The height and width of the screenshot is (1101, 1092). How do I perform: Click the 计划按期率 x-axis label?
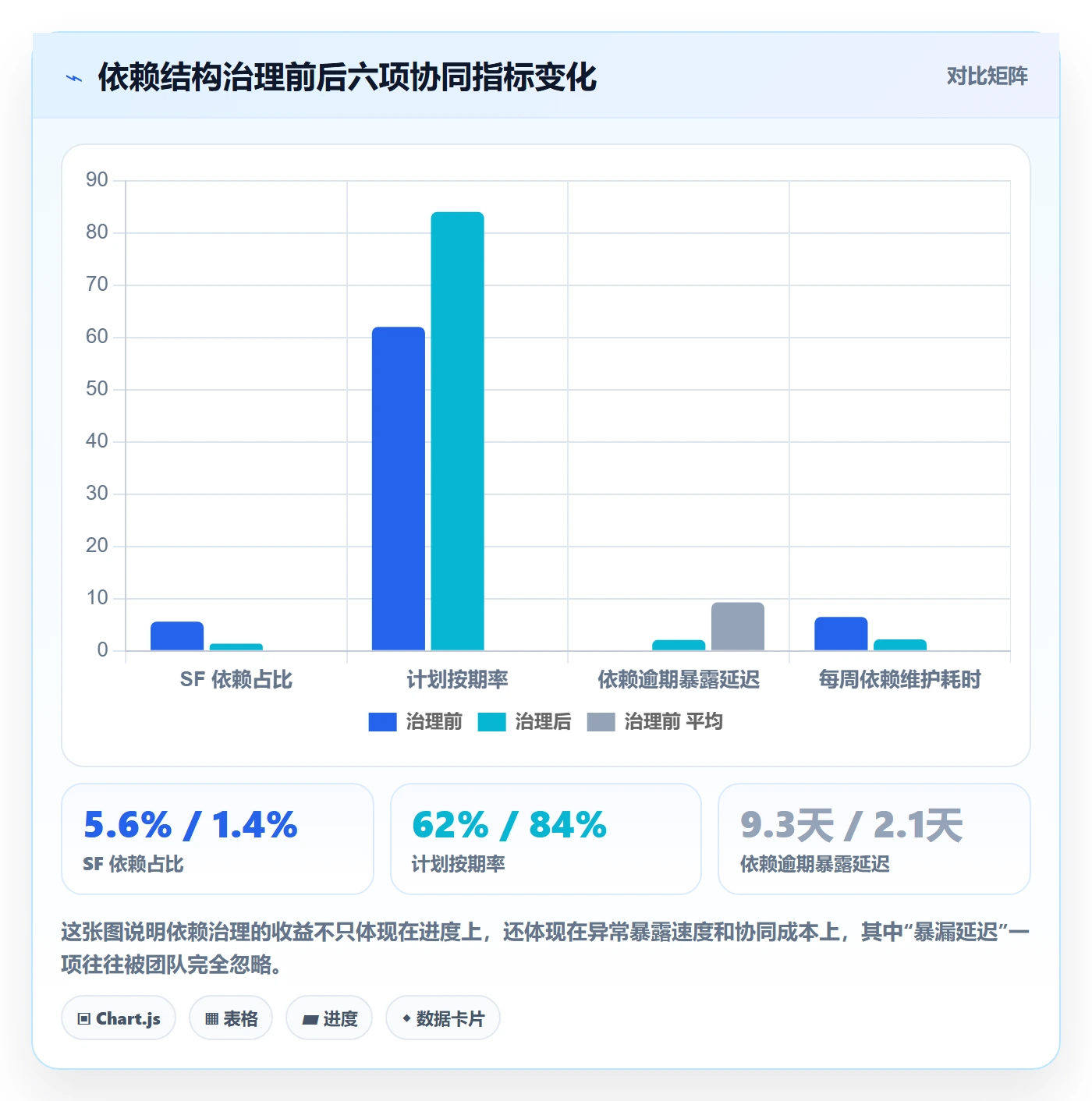458,679
